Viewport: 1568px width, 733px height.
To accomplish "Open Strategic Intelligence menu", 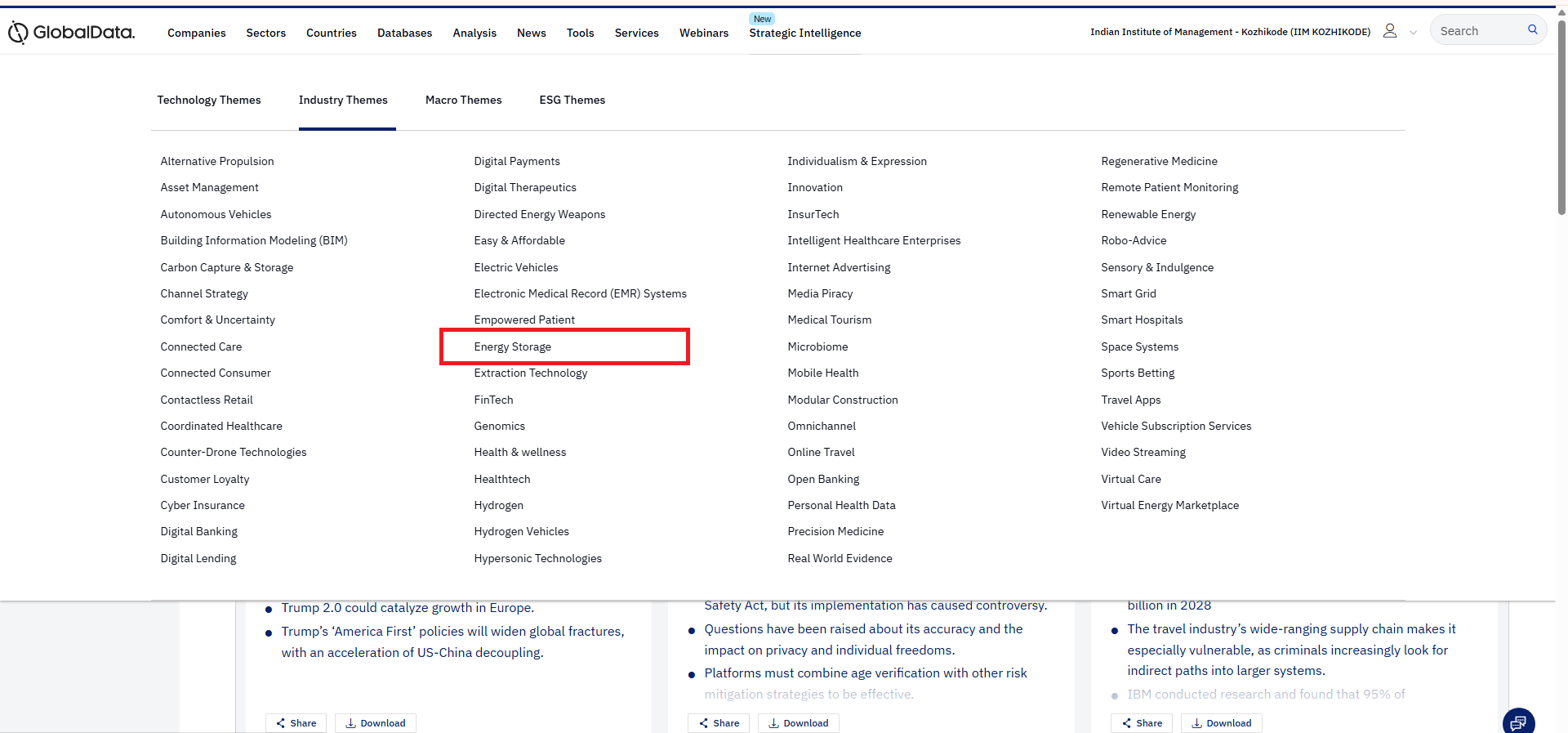I will pos(804,33).
